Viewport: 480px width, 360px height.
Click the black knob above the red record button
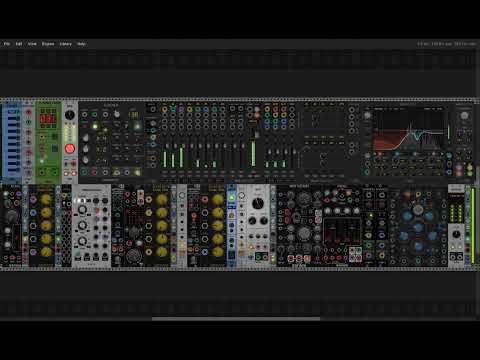click(70, 115)
